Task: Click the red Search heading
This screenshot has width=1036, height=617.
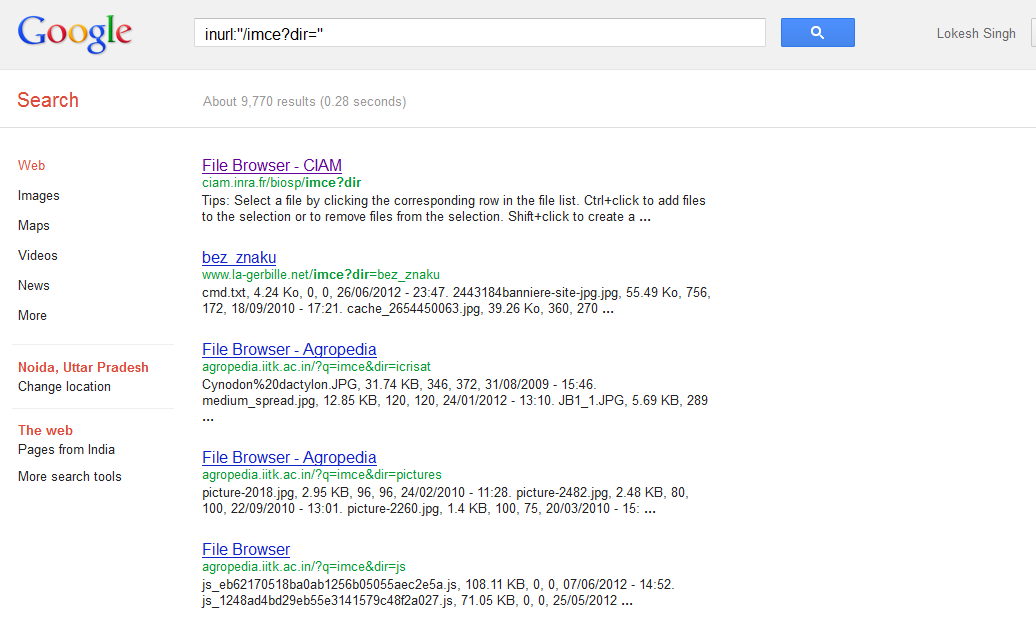Action: point(48,100)
